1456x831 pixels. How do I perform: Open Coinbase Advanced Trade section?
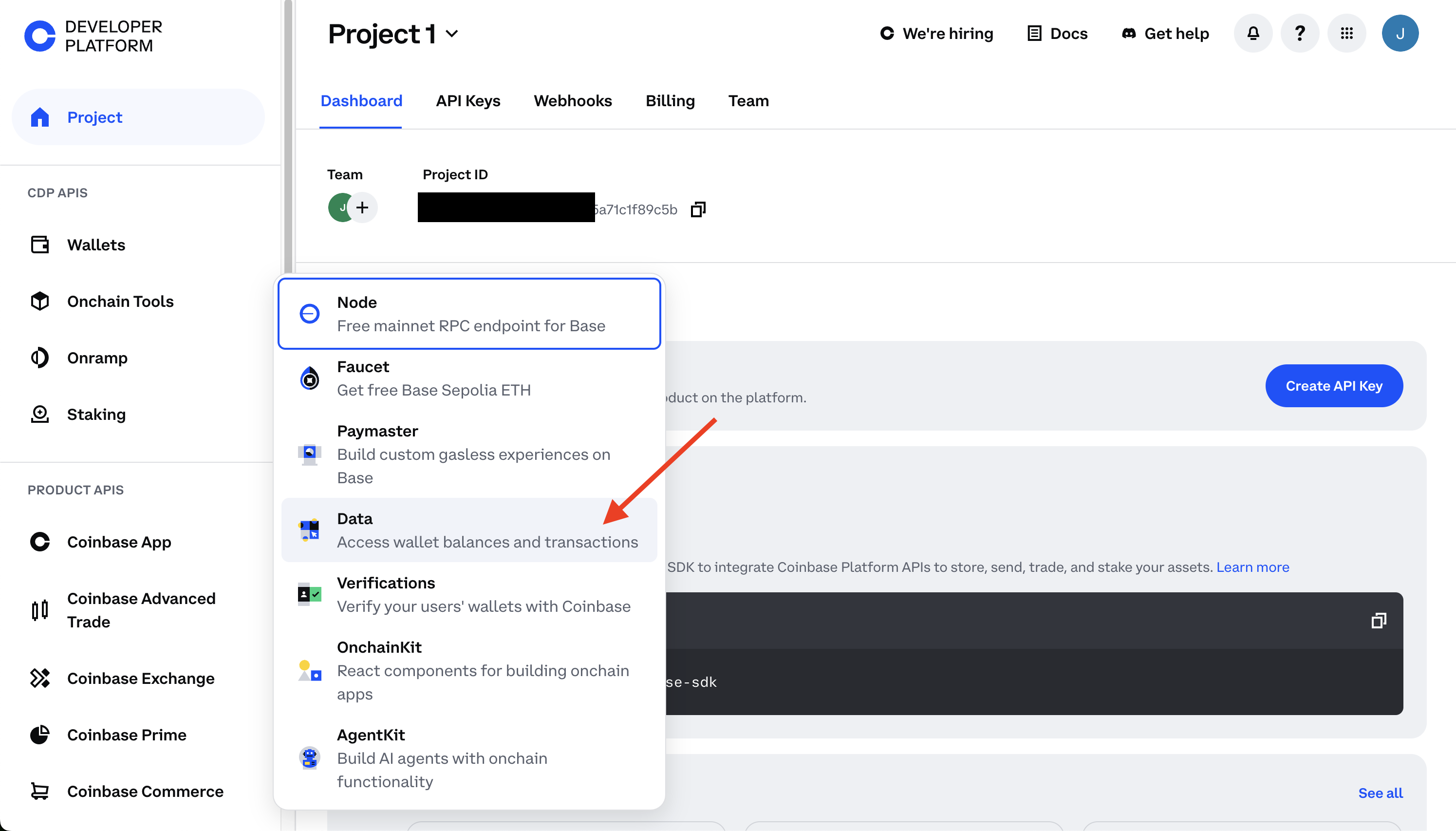click(x=138, y=610)
